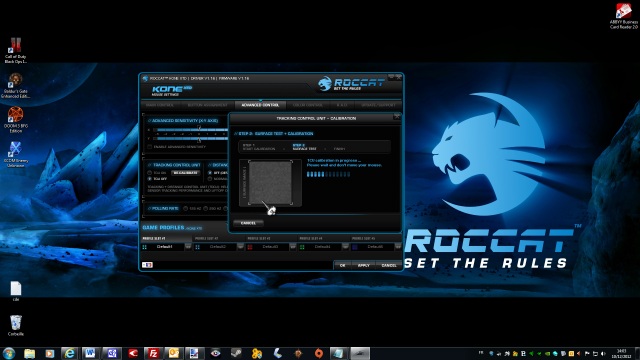Viewport: 640px width, 360px height.
Task: Click Cancel next to the Apply button
Action: [x=389, y=265]
